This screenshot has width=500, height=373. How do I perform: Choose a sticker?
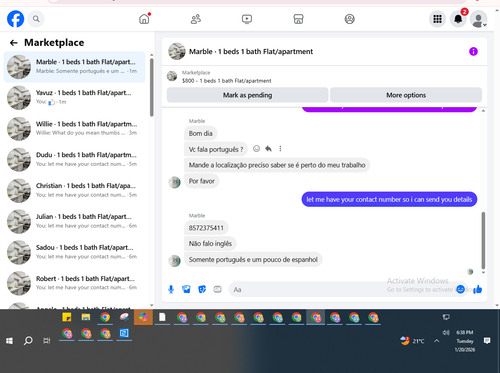tap(202, 289)
